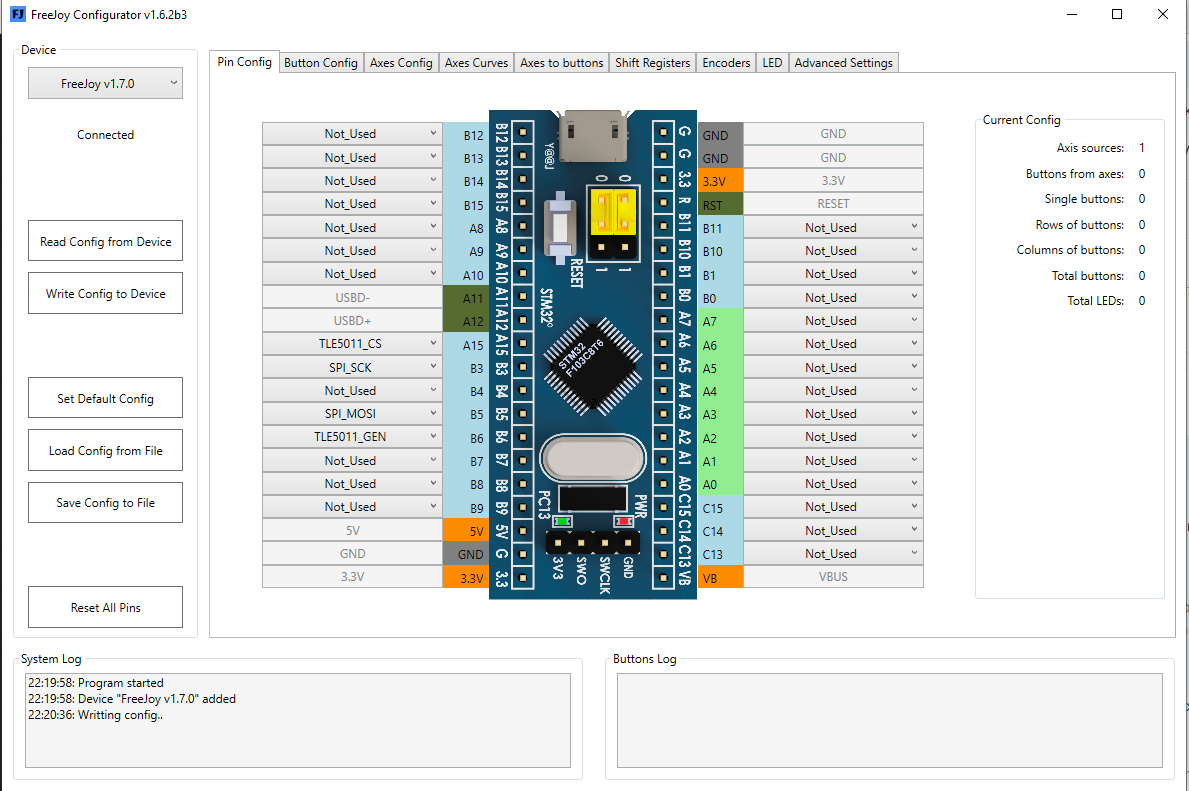
Task: Open the pin B11 function dropdown
Action: pos(833,228)
